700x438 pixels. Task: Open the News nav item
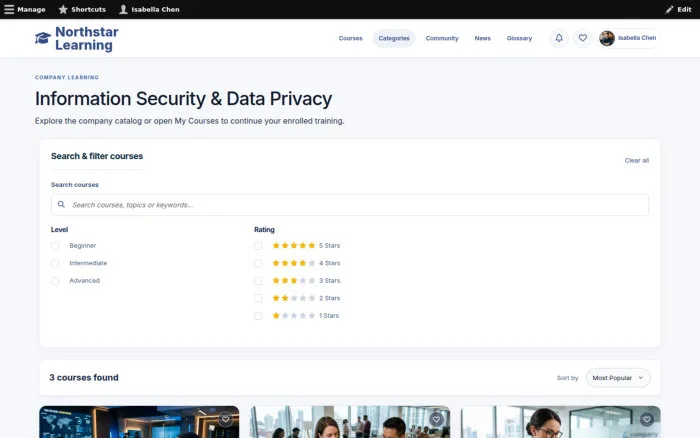(x=483, y=38)
